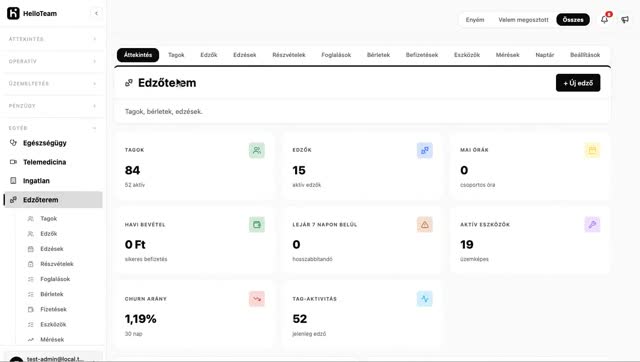Click the card icon beside sidebar Fizetések
This screenshot has height=362, width=640.
(x=31, y=309)
